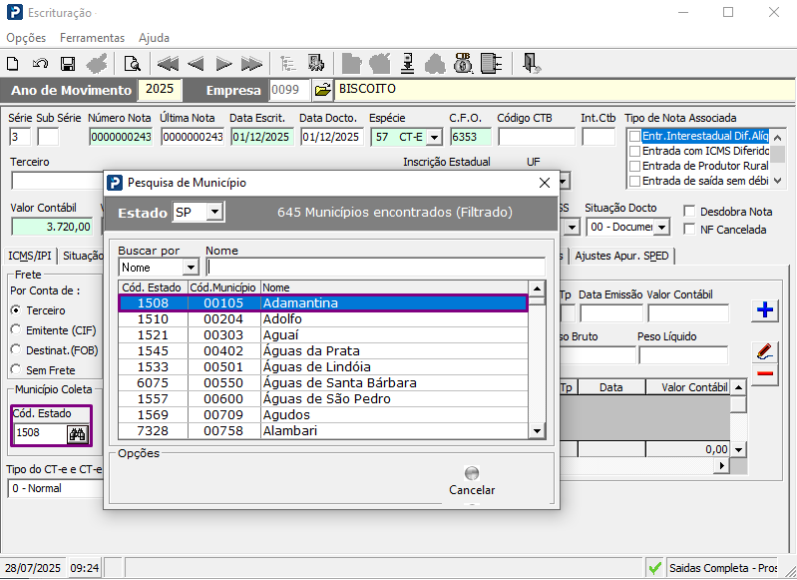Image resolution: width=797 pixels, height=580 pixels.
Task: Enable the NF Cancelada checkbox
Action: tap(690, 229)
